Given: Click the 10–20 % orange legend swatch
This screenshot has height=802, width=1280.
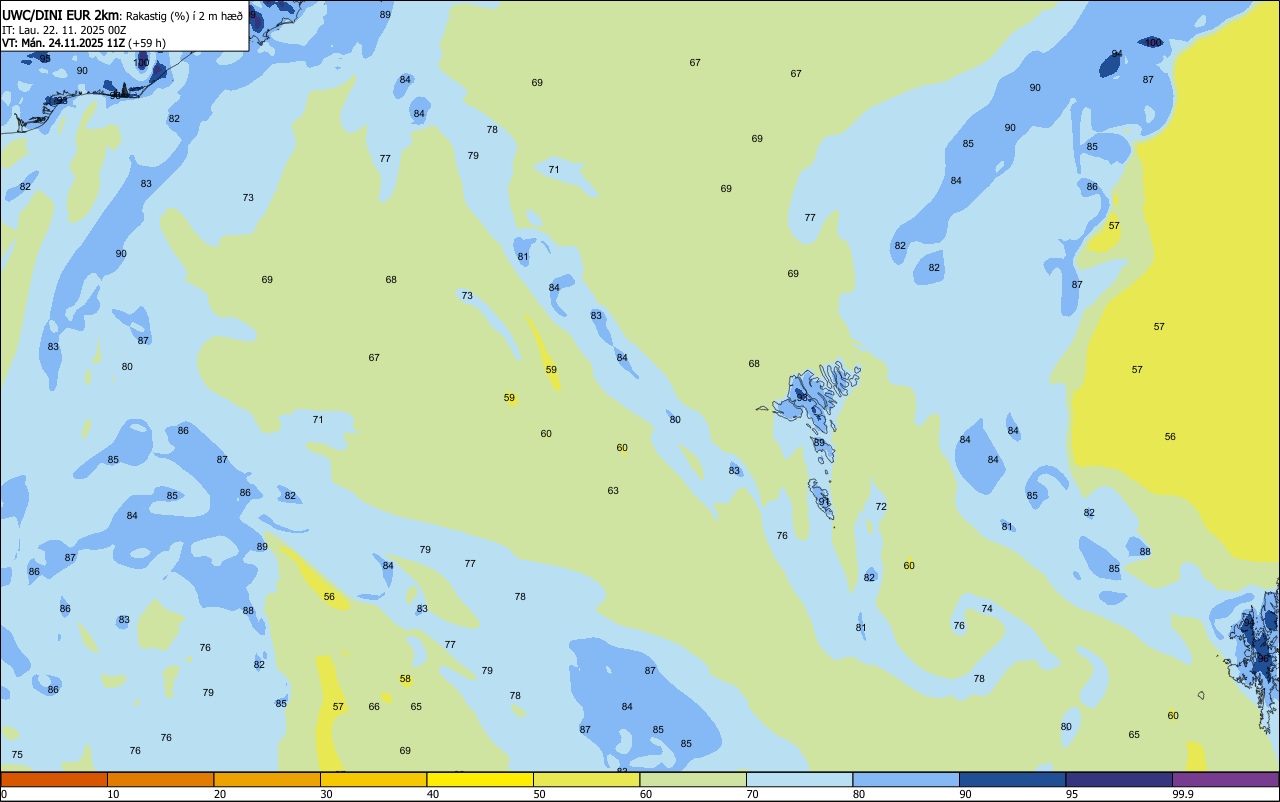Looking at the screenshot, I should [160, 779].
